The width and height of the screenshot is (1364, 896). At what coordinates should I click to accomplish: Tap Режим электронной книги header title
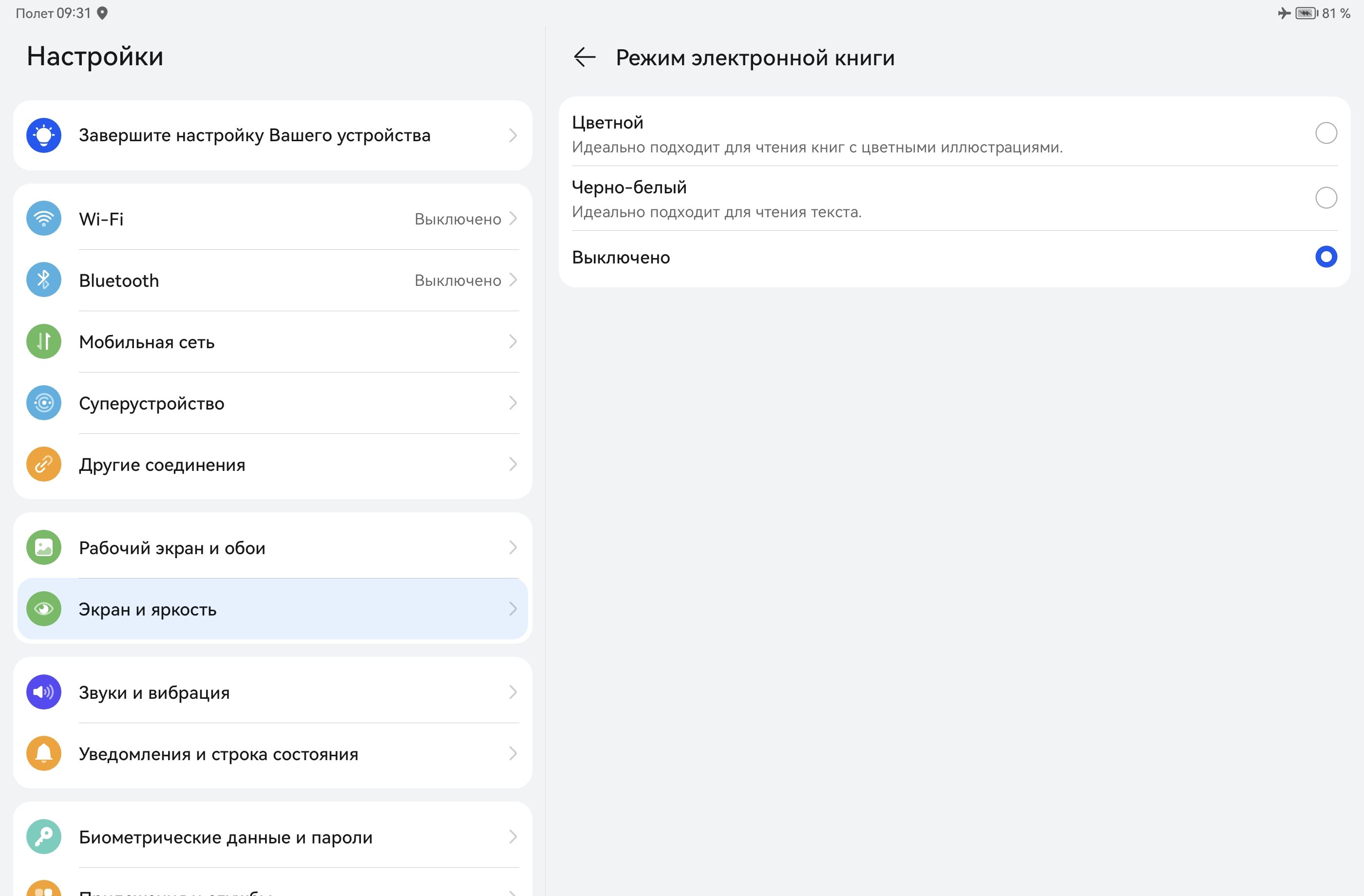point(756,58)
